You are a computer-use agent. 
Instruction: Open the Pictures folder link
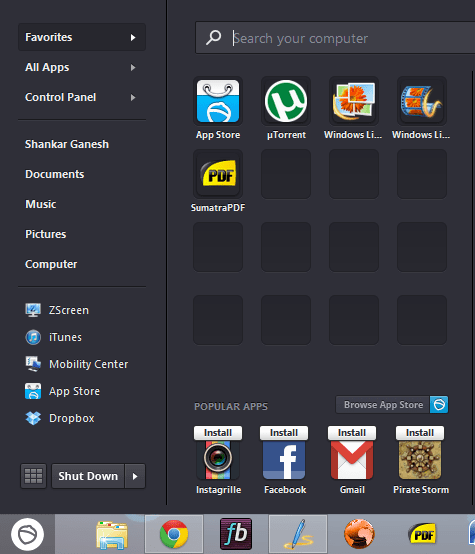46,234
